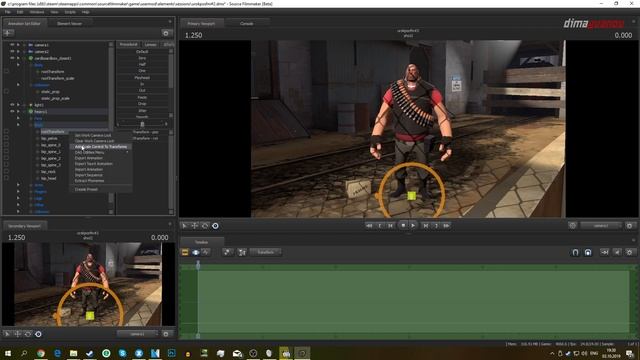
Task: Expand the Legs group
Action: click(x=18, y=198)
